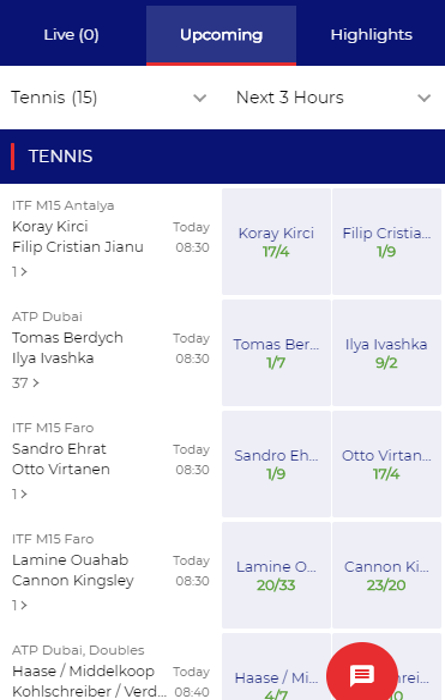Open the red chat message bubble
The height and width of the screenshot is (700, 445).
click(x=362, y=674)
